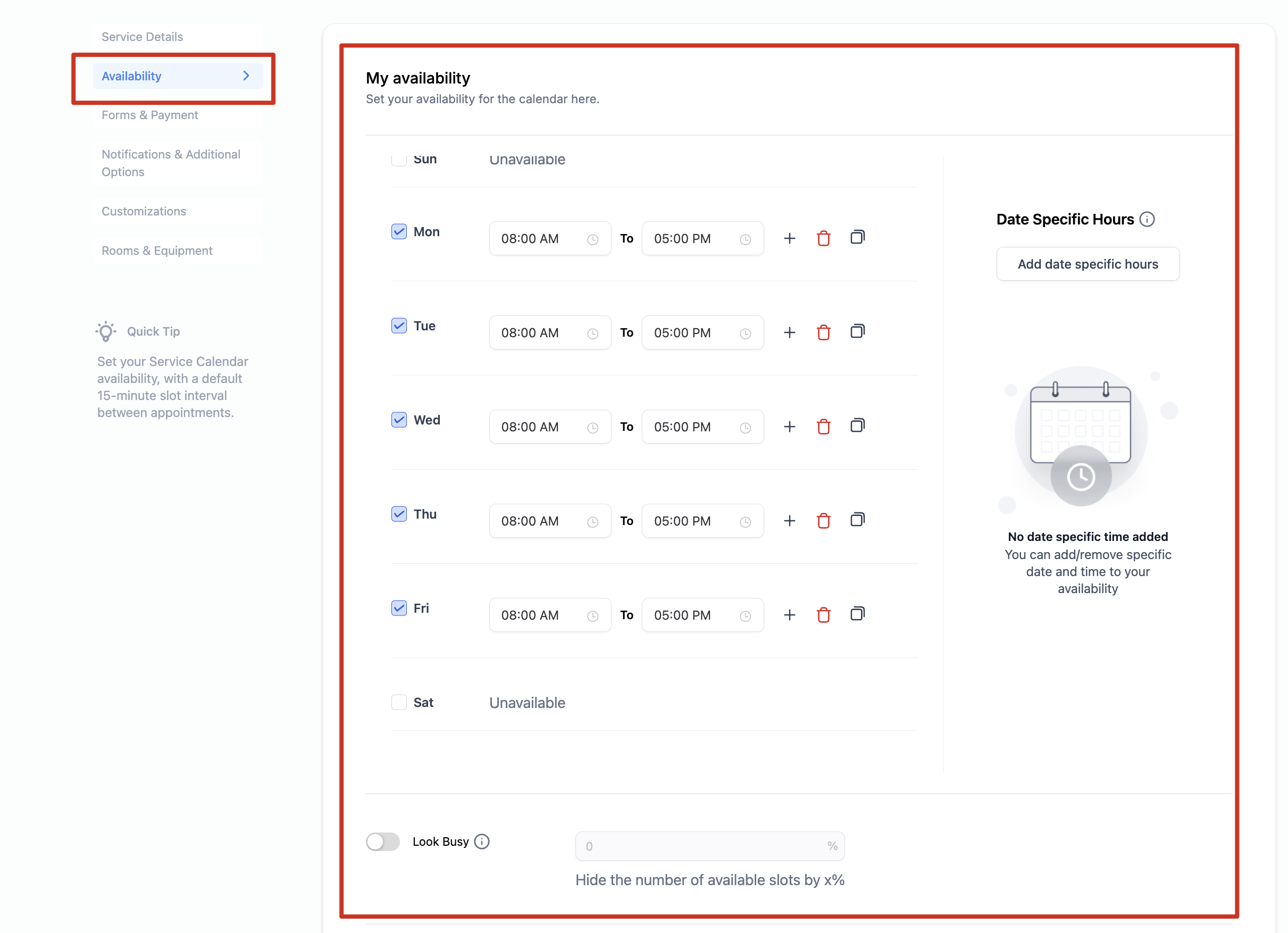
Task: Enable Saturday availability checkbox
Action: 399,702
